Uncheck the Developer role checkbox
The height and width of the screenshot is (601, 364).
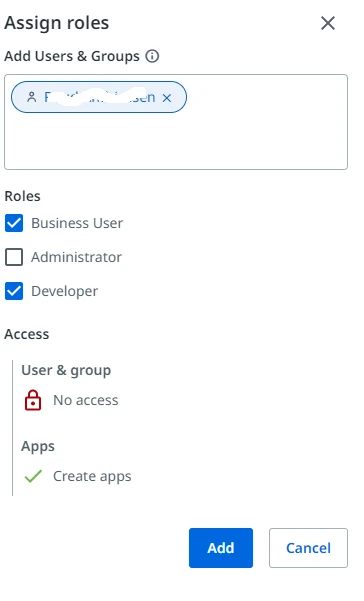point(14,291)
